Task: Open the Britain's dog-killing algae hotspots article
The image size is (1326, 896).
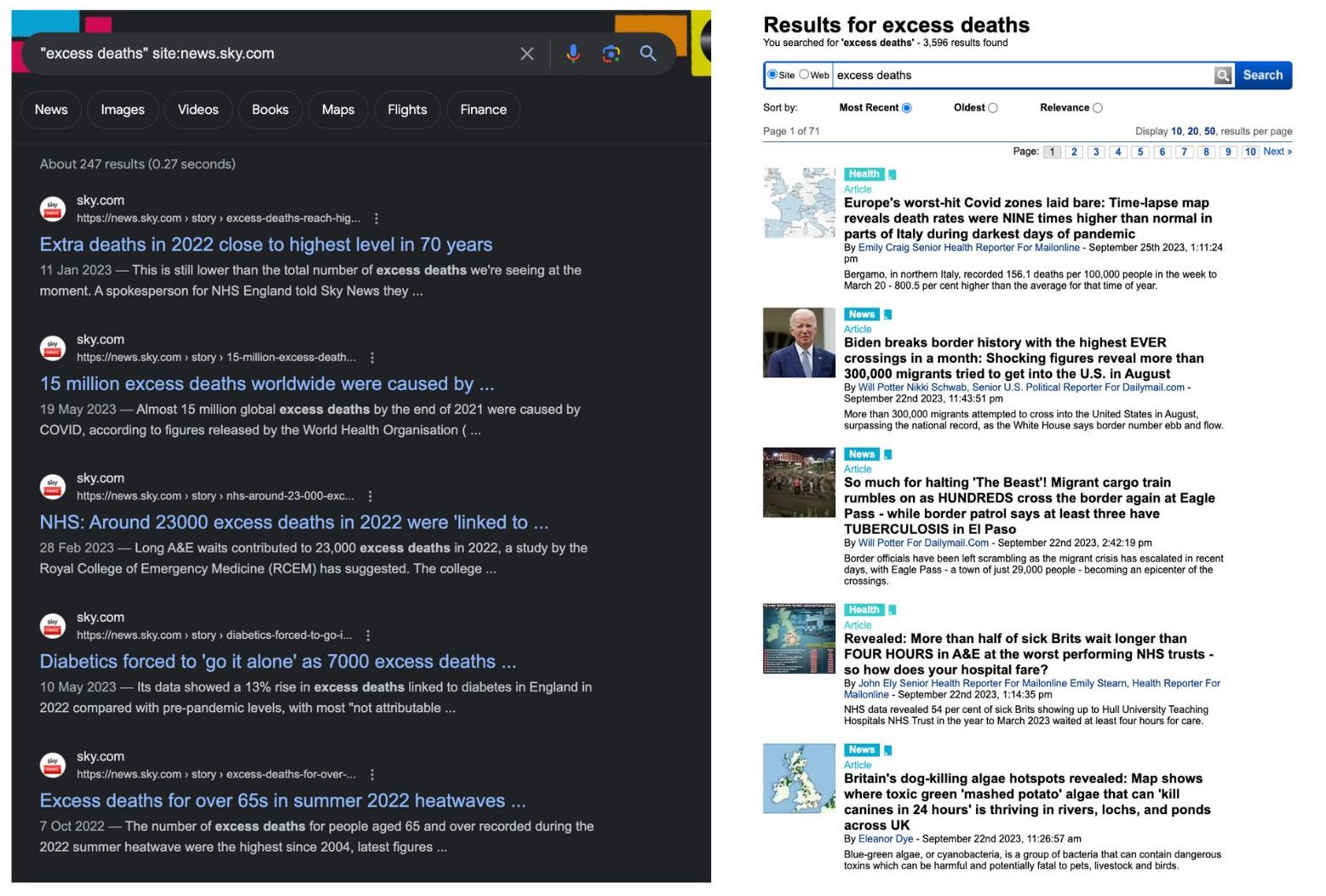Action: (1027, 802)
